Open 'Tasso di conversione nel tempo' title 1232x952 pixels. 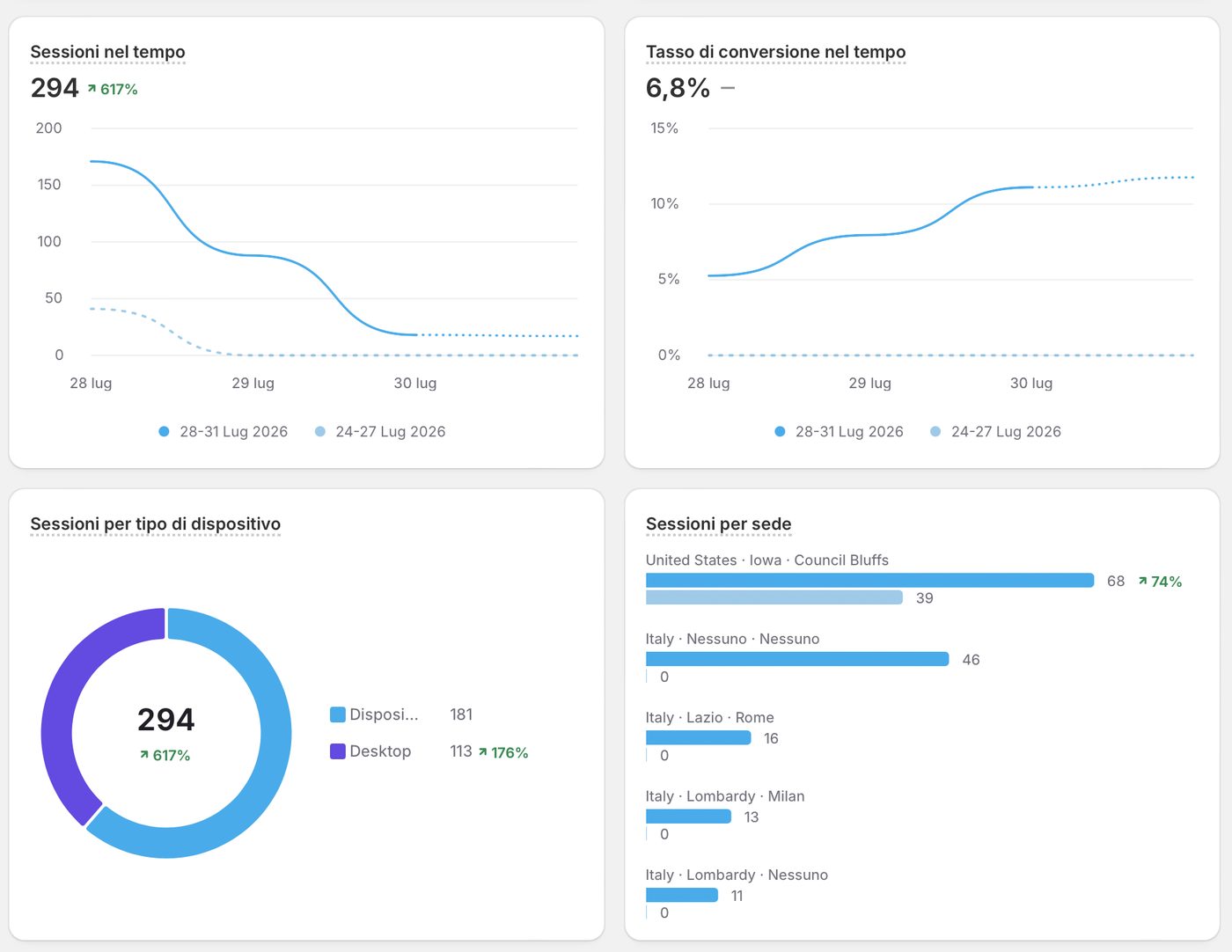coord(775,52)
